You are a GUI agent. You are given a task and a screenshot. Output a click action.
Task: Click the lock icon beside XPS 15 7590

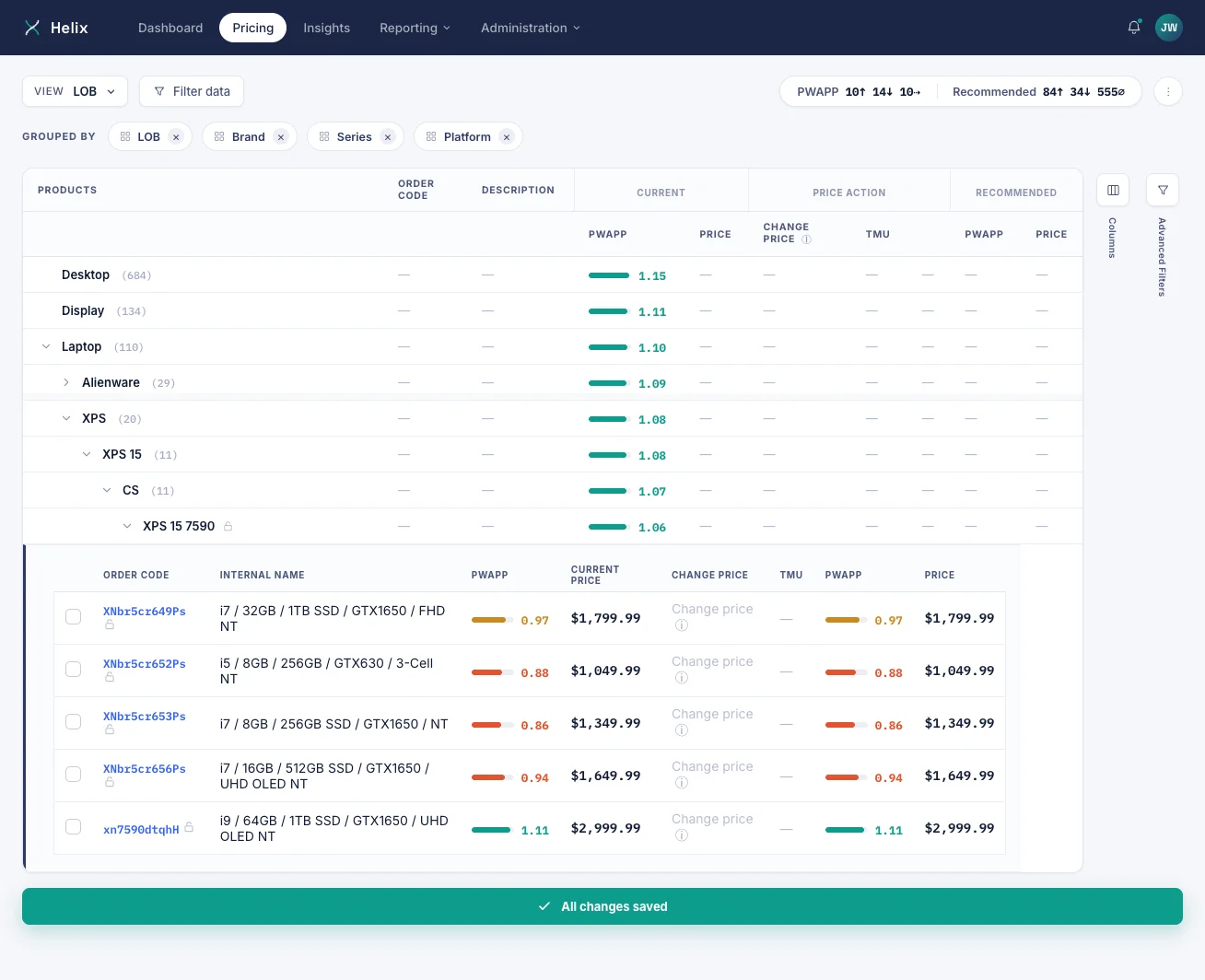click(x=228, y=526)
